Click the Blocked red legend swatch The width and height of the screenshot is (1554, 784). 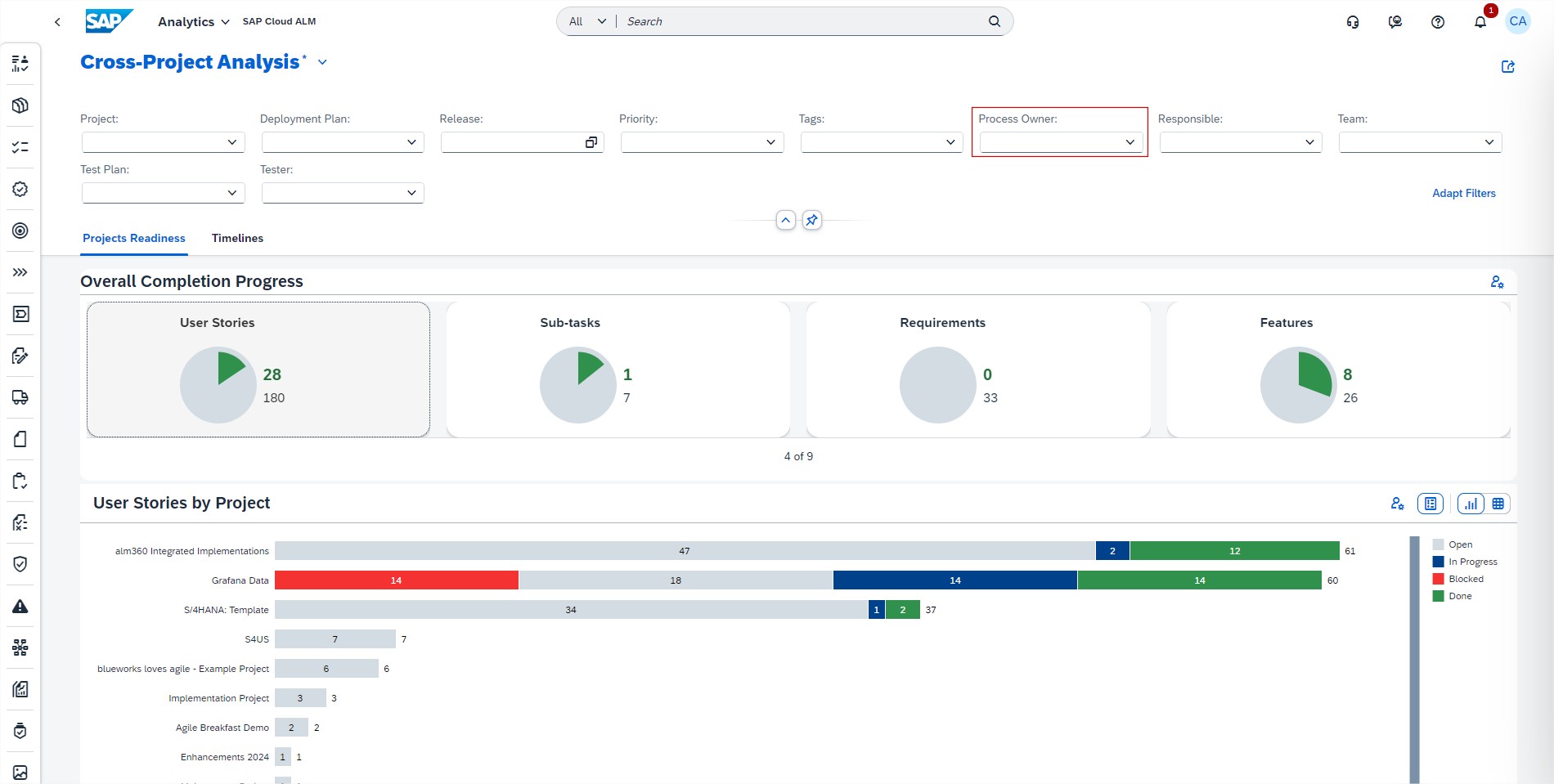pyautogui.click(x=1438, y=579)
